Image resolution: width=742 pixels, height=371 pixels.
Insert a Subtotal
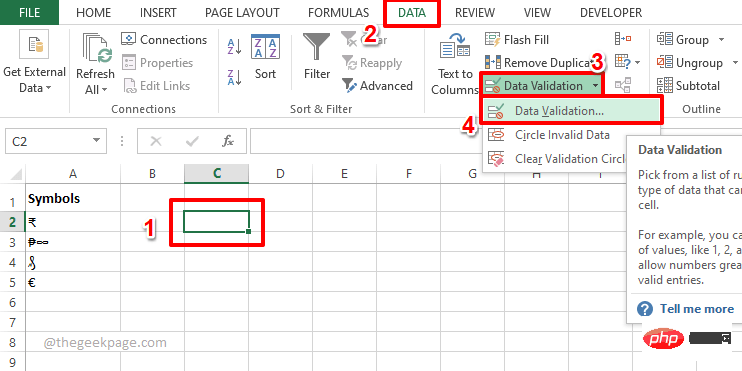[689, 86]
